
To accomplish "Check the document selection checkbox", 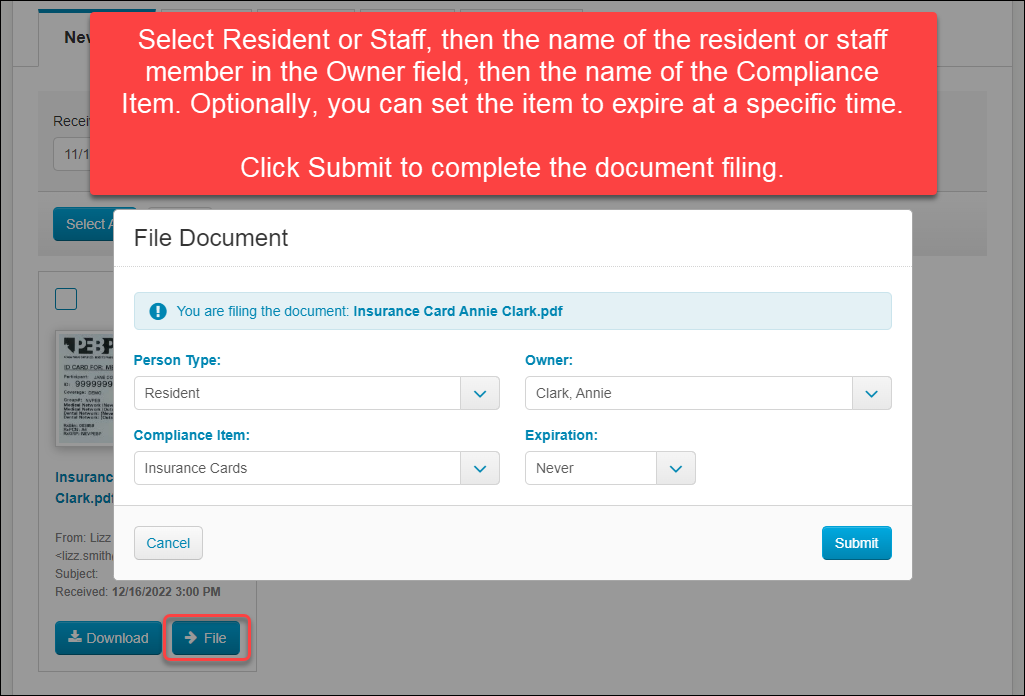I will click(x=65, y=299).
